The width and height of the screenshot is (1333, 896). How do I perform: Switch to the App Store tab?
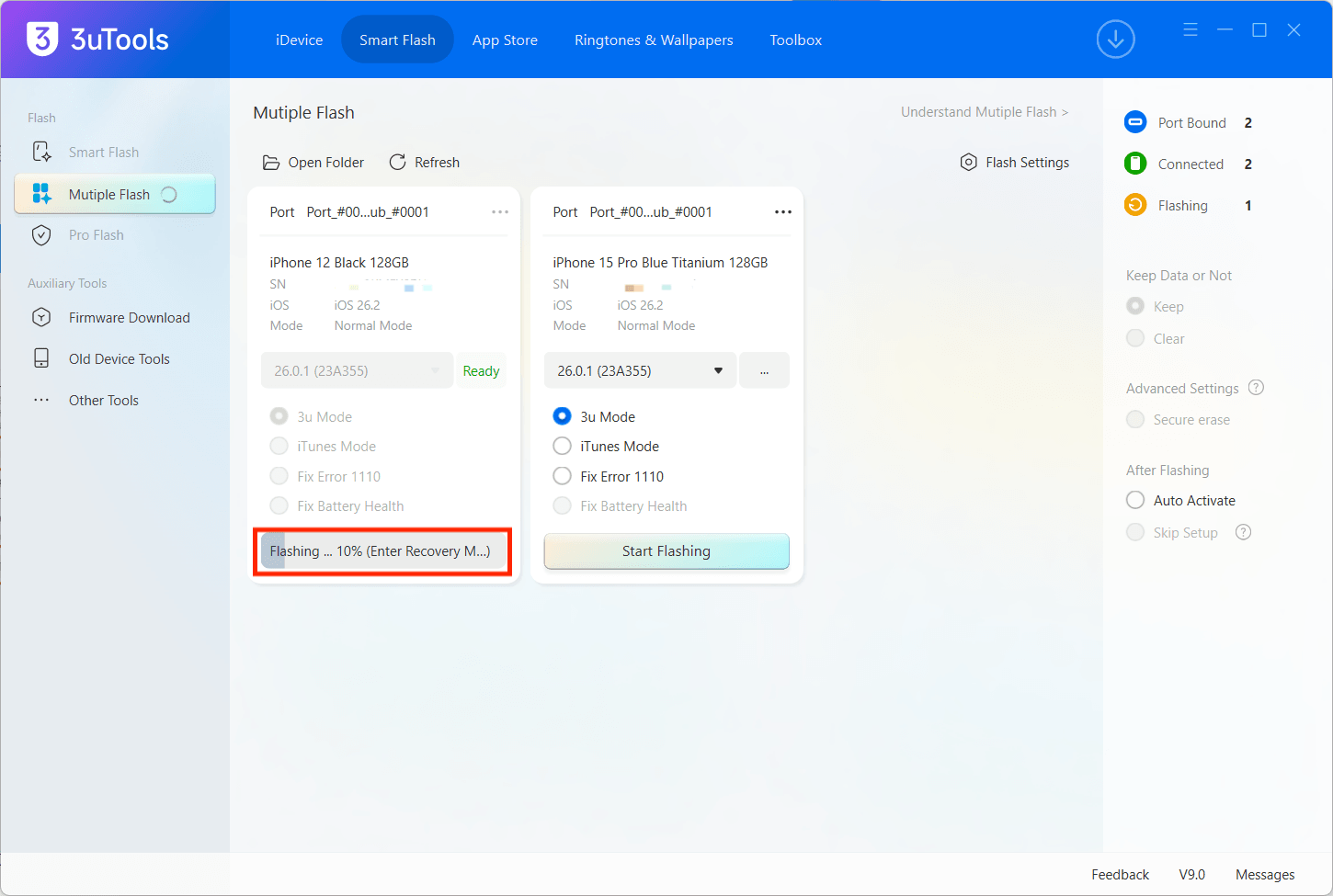(505, 40)
